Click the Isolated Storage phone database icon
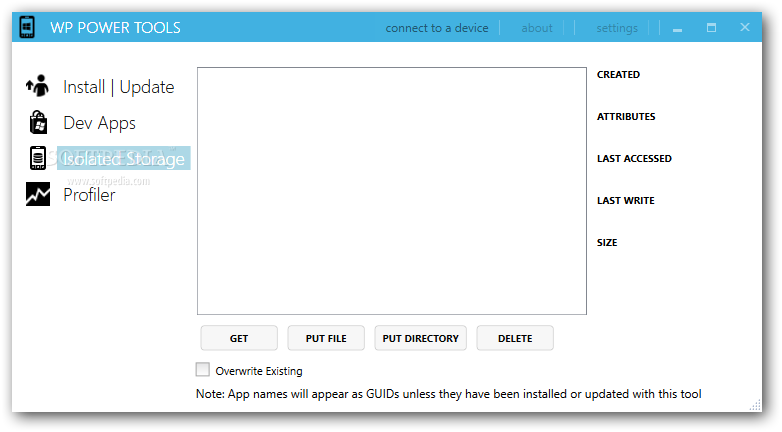Image resolution: width=782 pixels, height=432 pixels. (38, 158)
